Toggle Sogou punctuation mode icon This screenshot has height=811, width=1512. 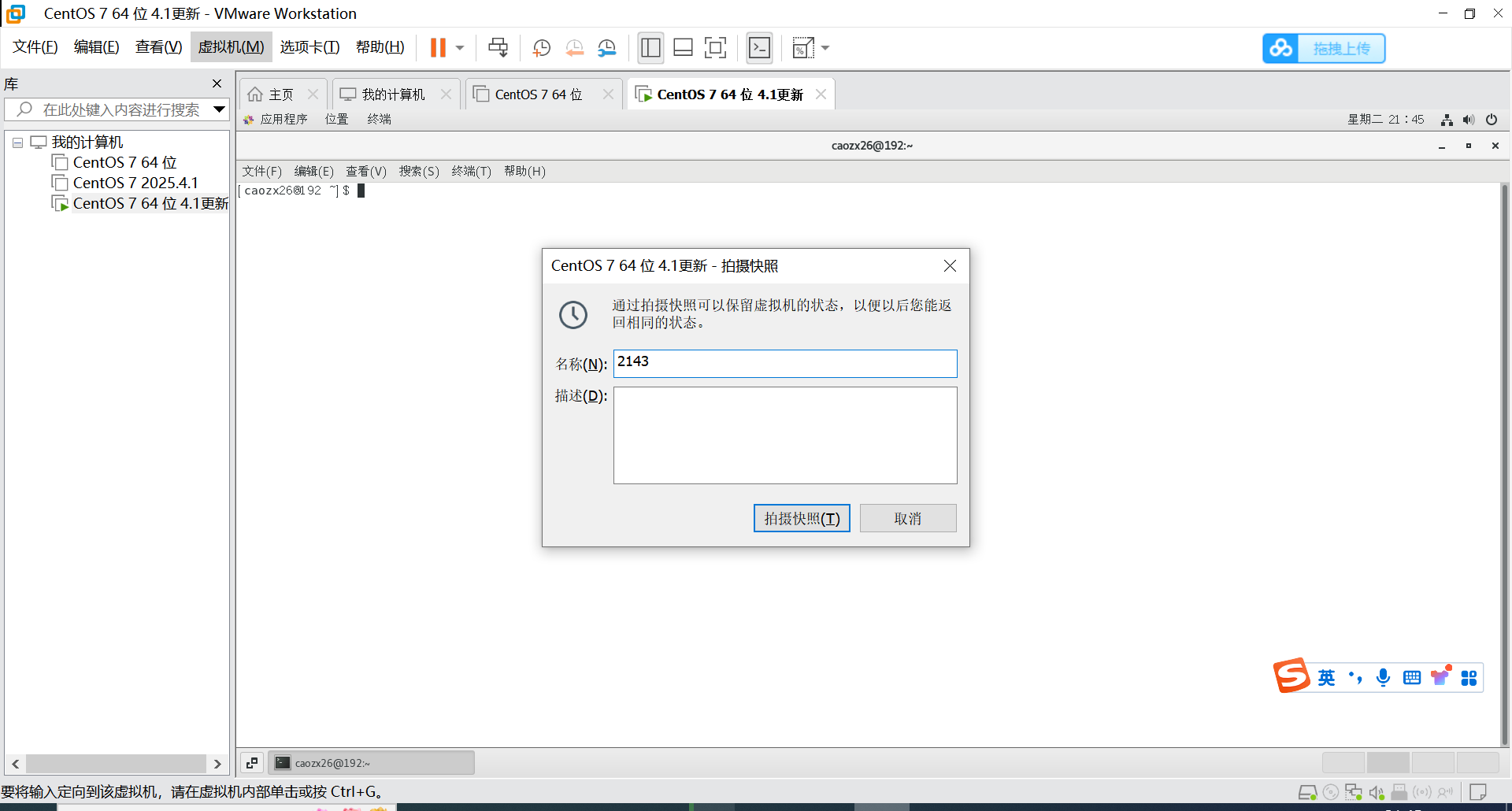(1355, 678)
